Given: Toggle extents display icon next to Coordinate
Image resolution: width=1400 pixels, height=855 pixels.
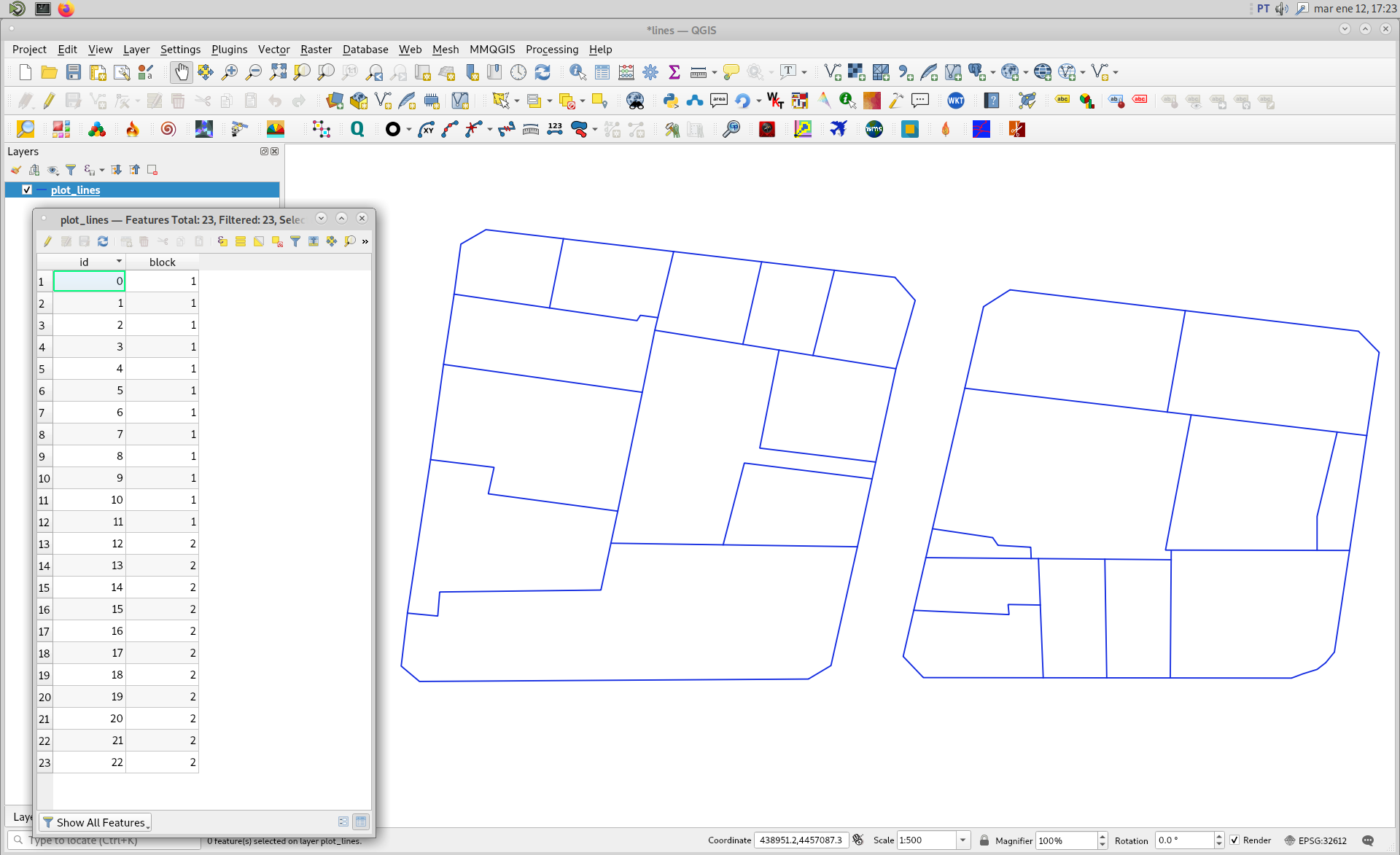Looking at the screenshot, I should pos(858,840).
